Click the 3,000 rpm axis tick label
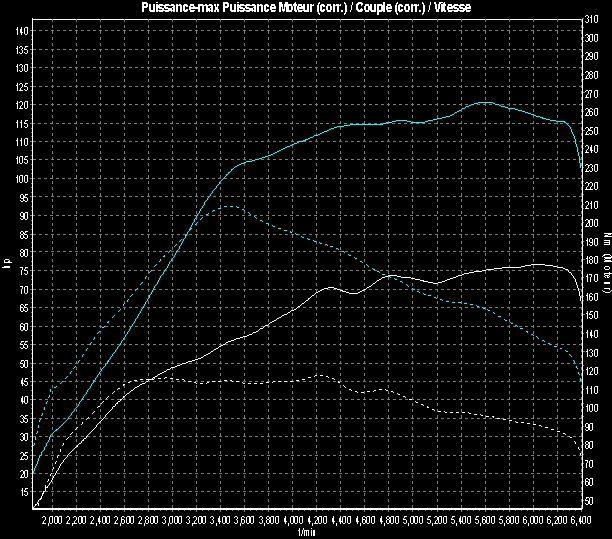 [173, 521]
